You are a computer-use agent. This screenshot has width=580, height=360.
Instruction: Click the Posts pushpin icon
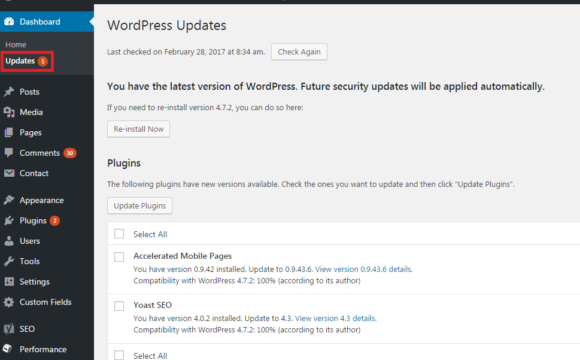click(9, 91)
